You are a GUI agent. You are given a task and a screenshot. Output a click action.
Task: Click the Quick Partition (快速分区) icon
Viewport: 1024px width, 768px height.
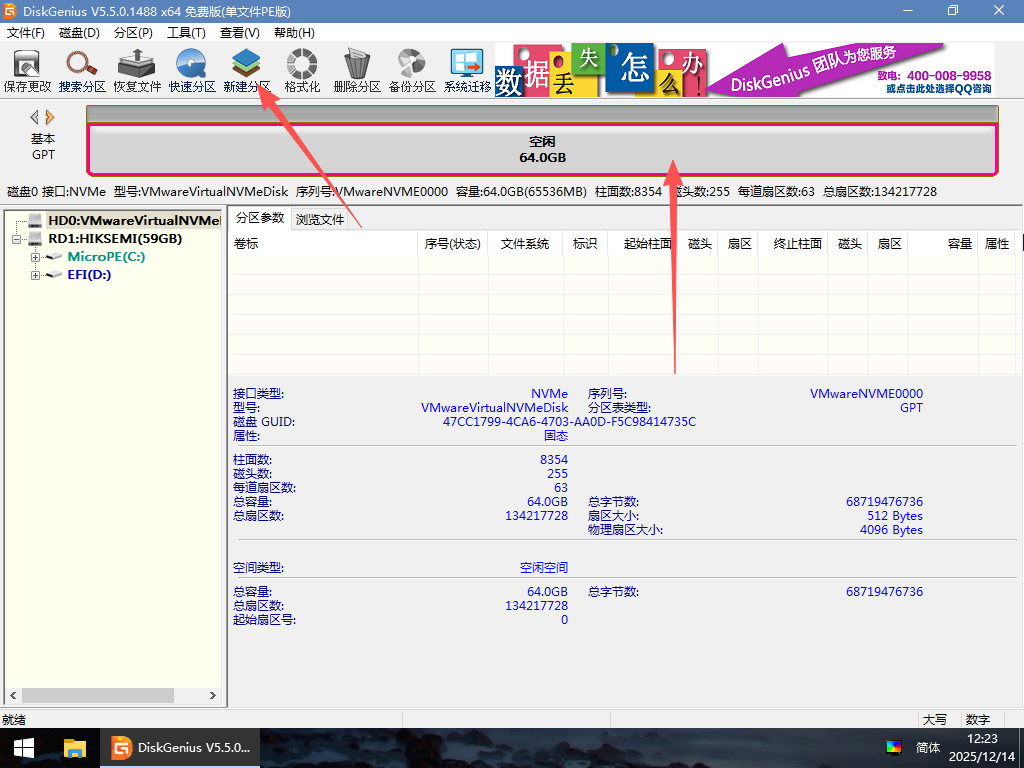point(192,70)
